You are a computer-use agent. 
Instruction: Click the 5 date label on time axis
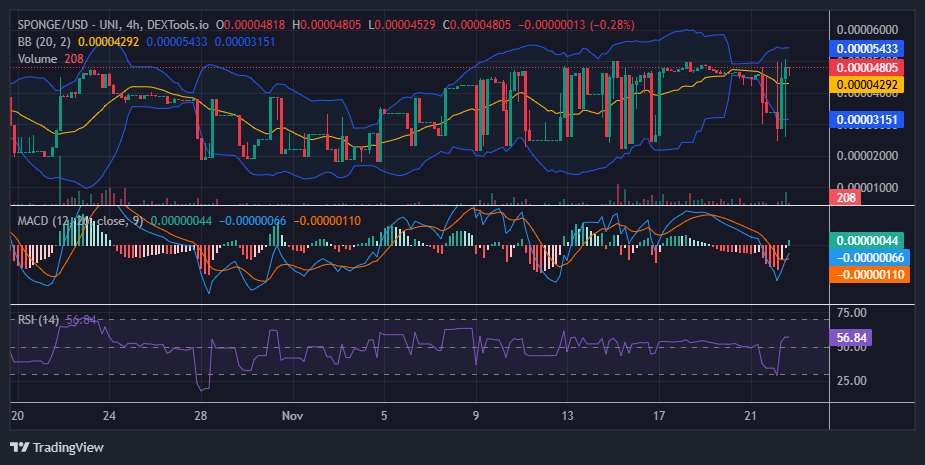click(x=384, y=416)
